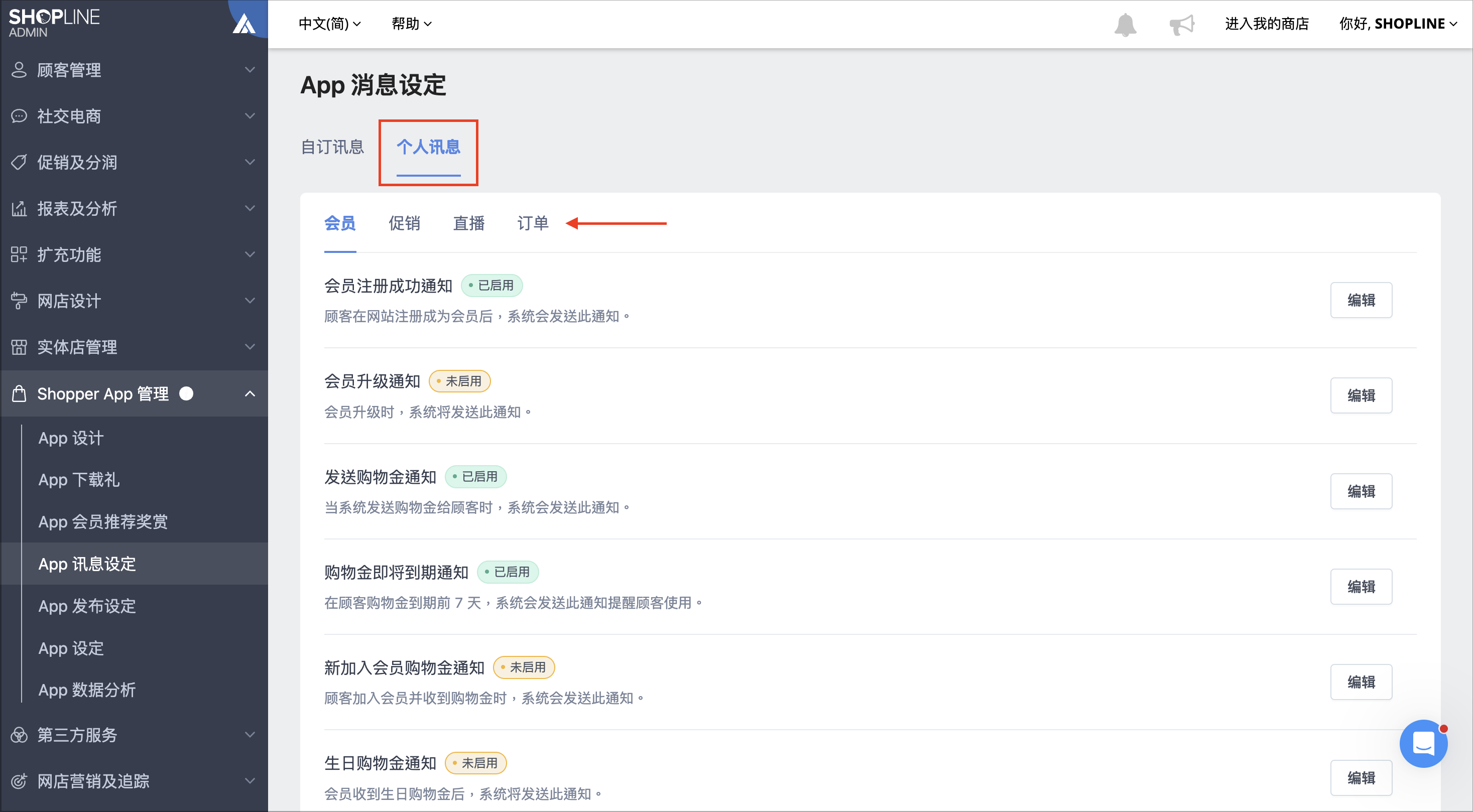Open the 订单 sub-tab
Viewport: 1473px width, 812px height.
coord(533,223)
